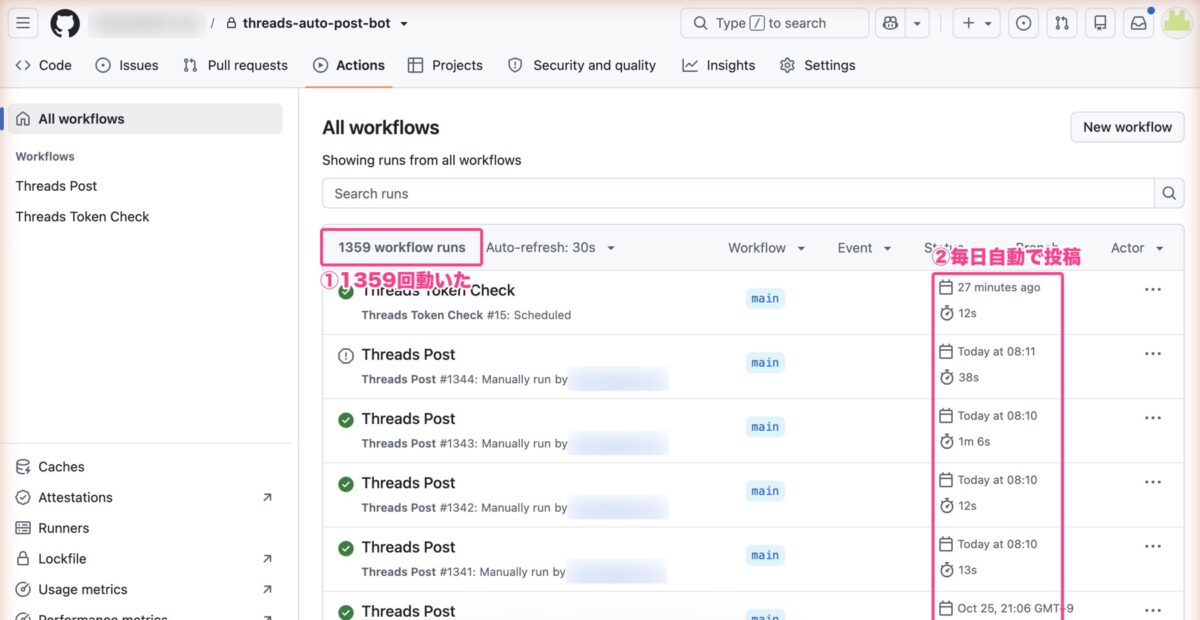
Task: Open the Workflow filter dropdown
Action: pyautogui.click(x=766, y=248)
